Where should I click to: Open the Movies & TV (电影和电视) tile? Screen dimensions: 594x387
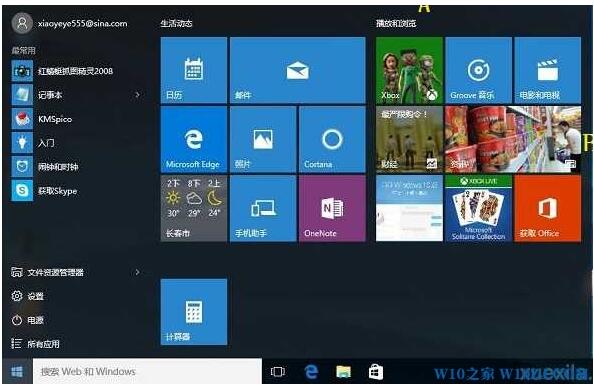point(547,70)
